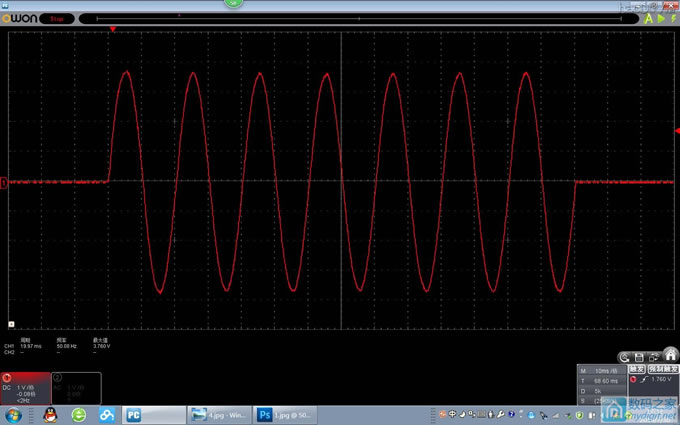Click the window switch icon beside Home
This screenshot has height=425, width=680.
tap(655, 357)
